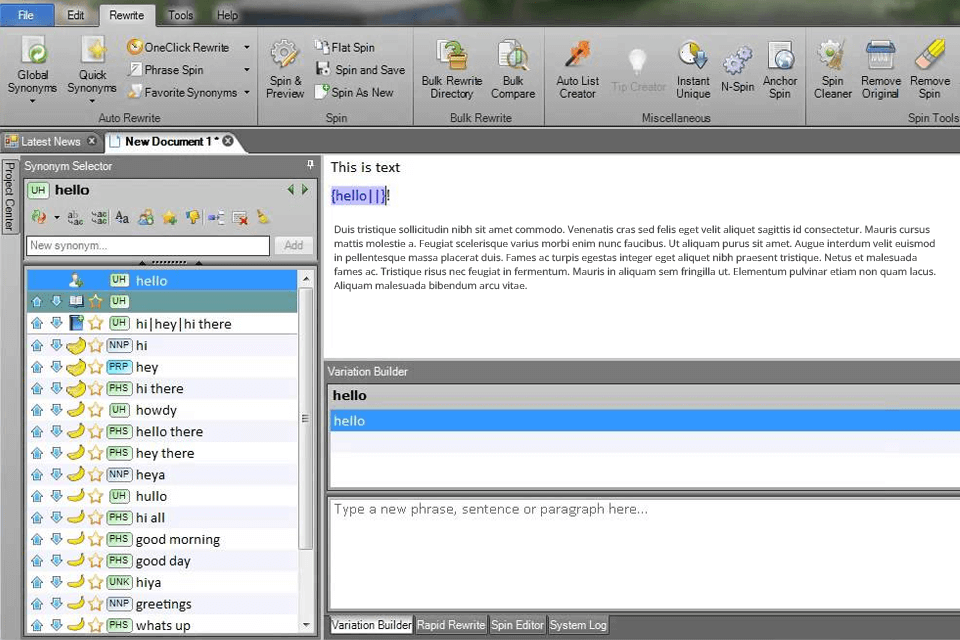
Task: Close the New Document 1 tab
Action: [x=228, y=141]
